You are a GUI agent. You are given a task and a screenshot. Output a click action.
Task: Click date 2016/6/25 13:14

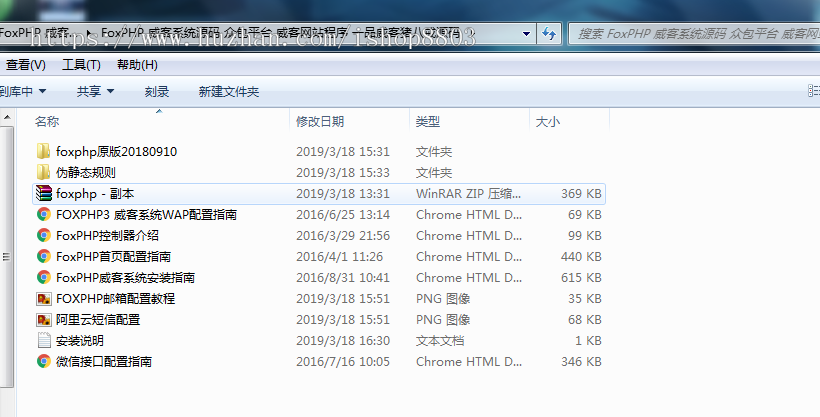[x=343, y=215]
